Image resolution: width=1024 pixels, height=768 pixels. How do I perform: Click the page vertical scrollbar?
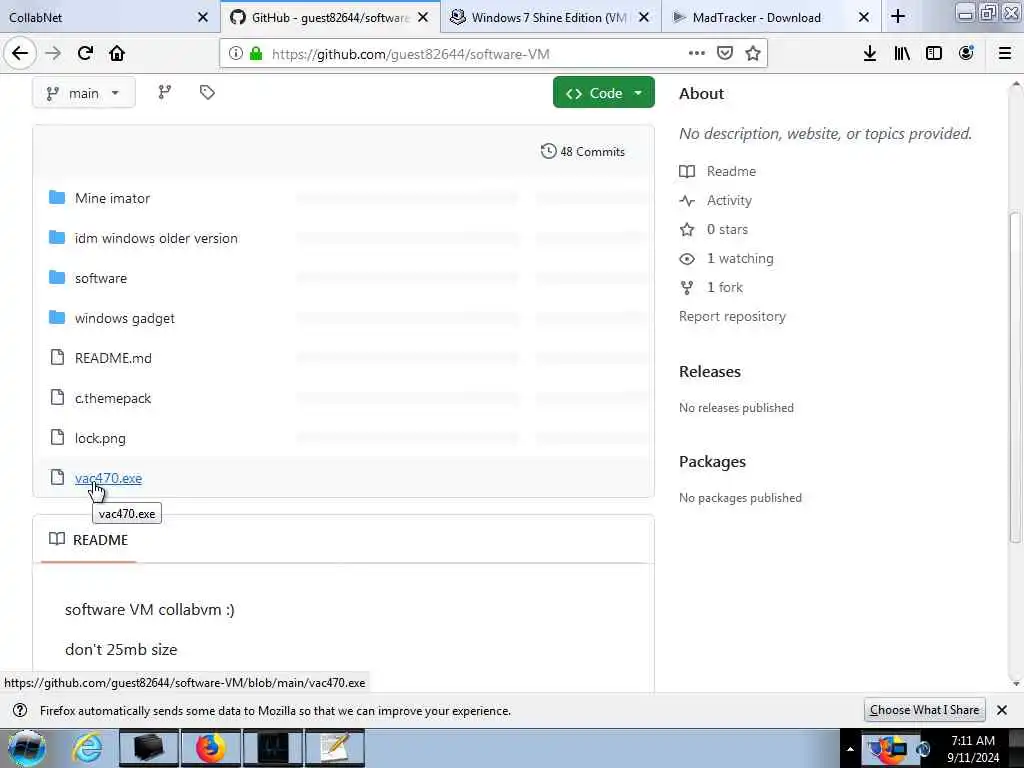(x=1015, y=379)
